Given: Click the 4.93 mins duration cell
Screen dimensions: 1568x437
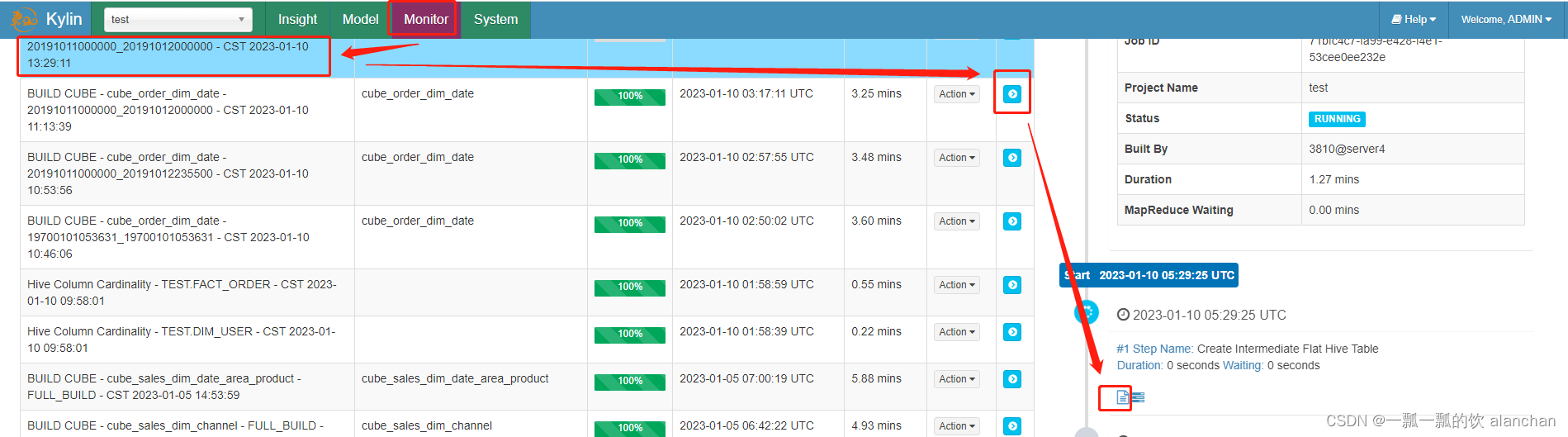Looking at the screenshot, I should tap(876, 425).
